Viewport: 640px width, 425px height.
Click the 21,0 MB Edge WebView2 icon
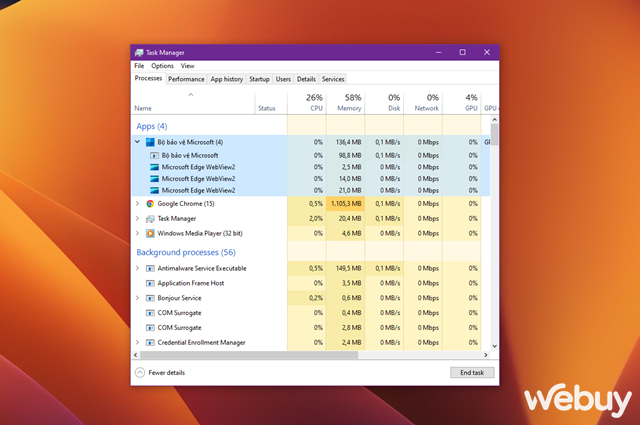[154, 191]
